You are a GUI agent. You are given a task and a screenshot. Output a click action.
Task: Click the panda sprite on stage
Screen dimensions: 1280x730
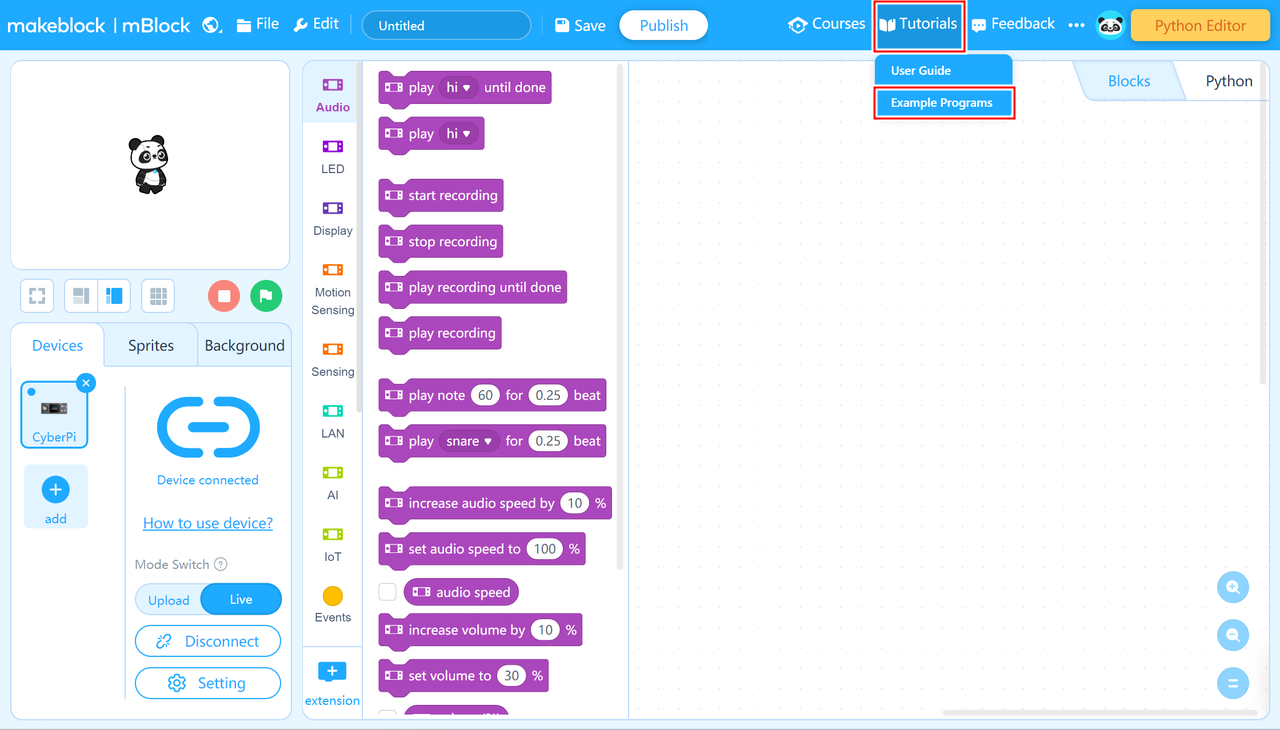point(149,164)
